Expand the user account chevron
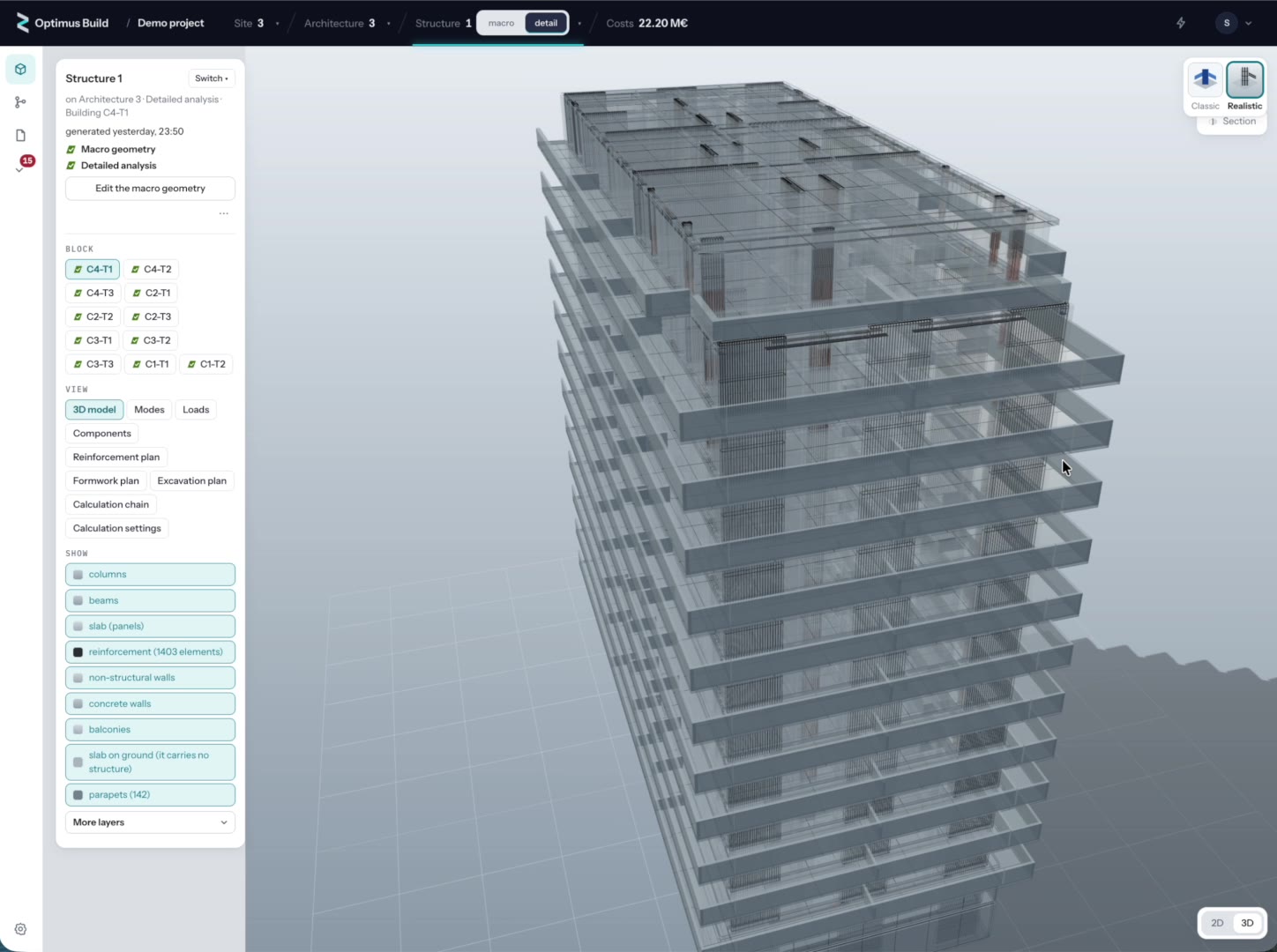The image size is (1277, 952). [x=1249, y=24]
